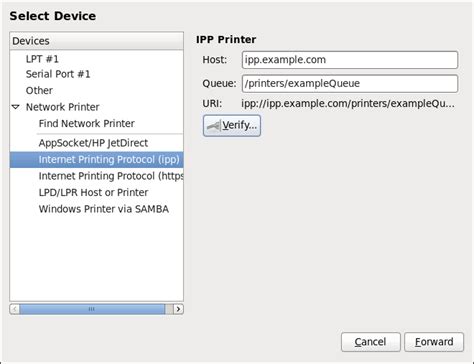Click the Devices column header
Image resolution: width=474 pixels, height=364 pixels.
[x=97, y=41]
